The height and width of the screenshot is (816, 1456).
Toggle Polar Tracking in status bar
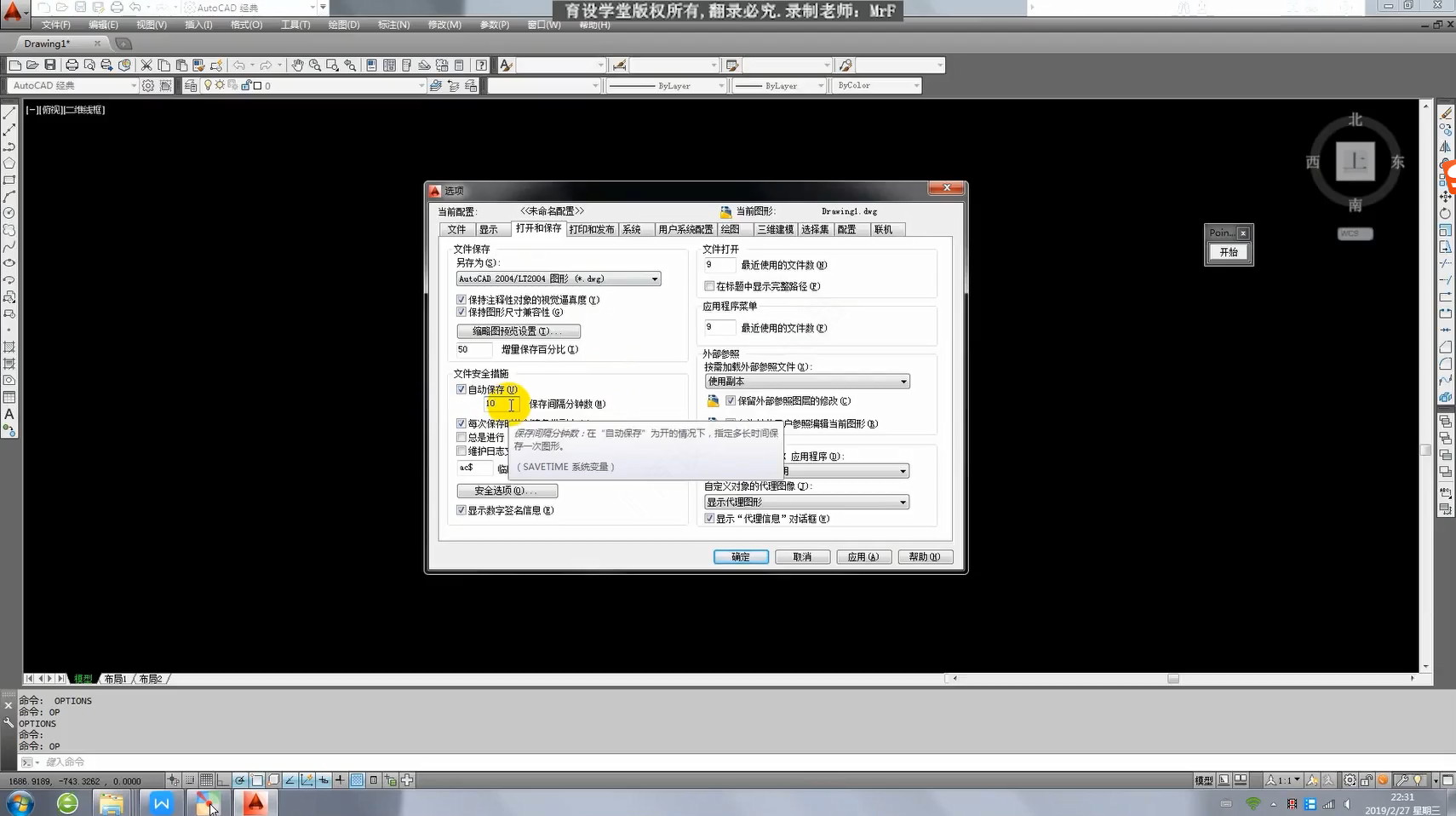(x=241, y=780)
